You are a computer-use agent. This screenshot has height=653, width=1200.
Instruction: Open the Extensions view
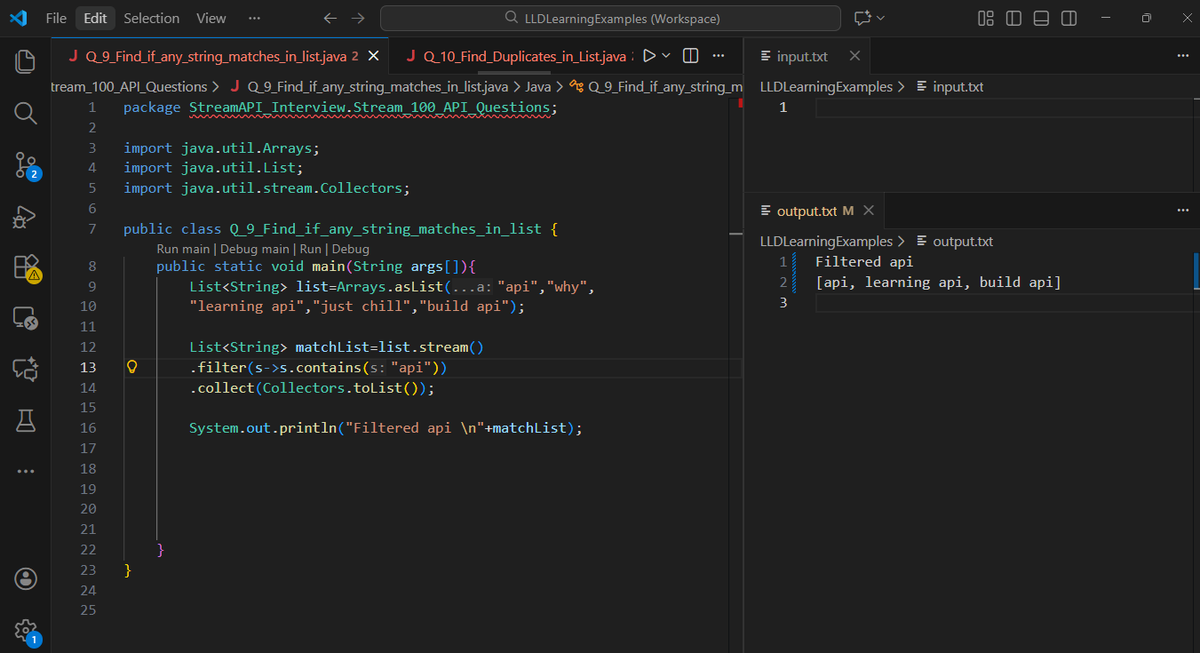[24, 268]
